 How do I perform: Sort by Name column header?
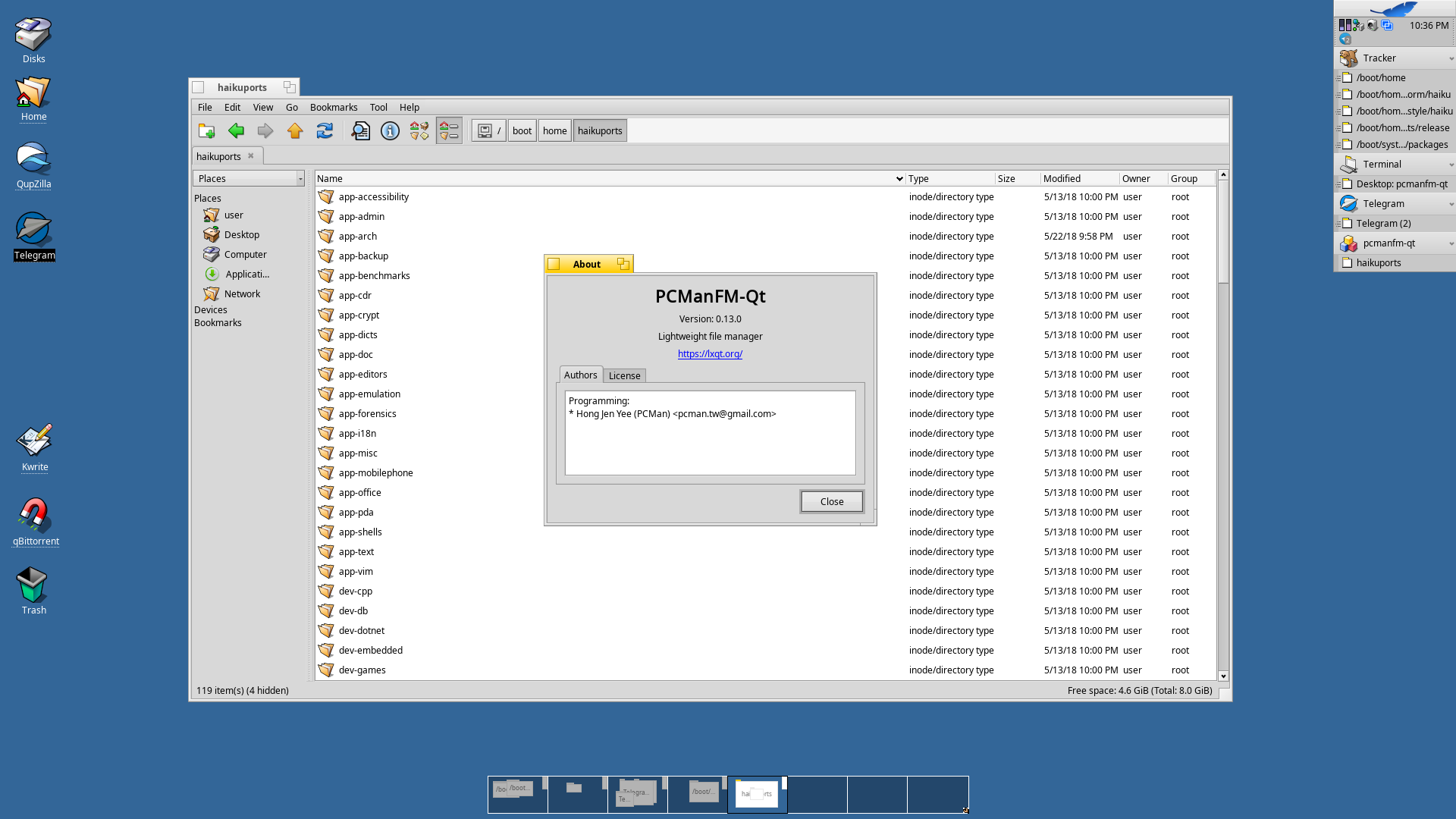(610, 178)
